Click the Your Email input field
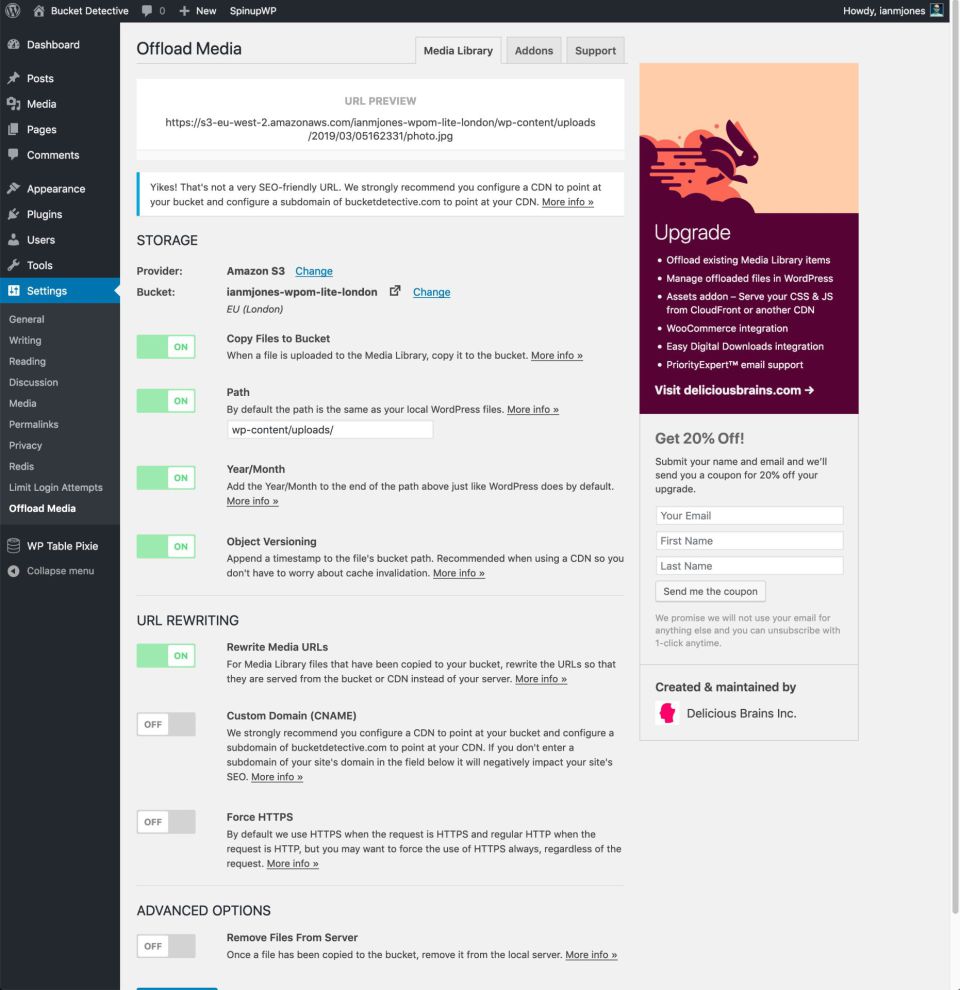 (749, 516)
